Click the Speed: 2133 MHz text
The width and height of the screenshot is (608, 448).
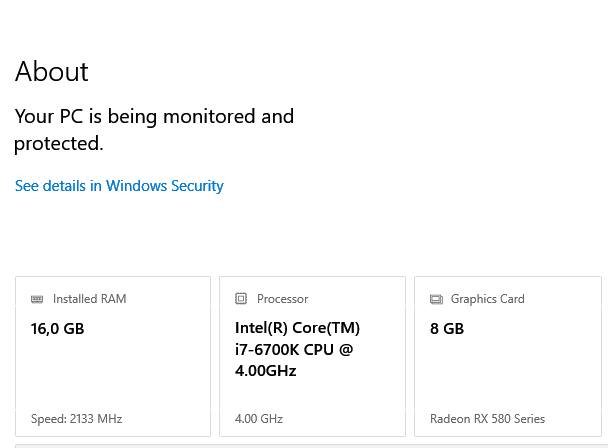tap(76, 419)
